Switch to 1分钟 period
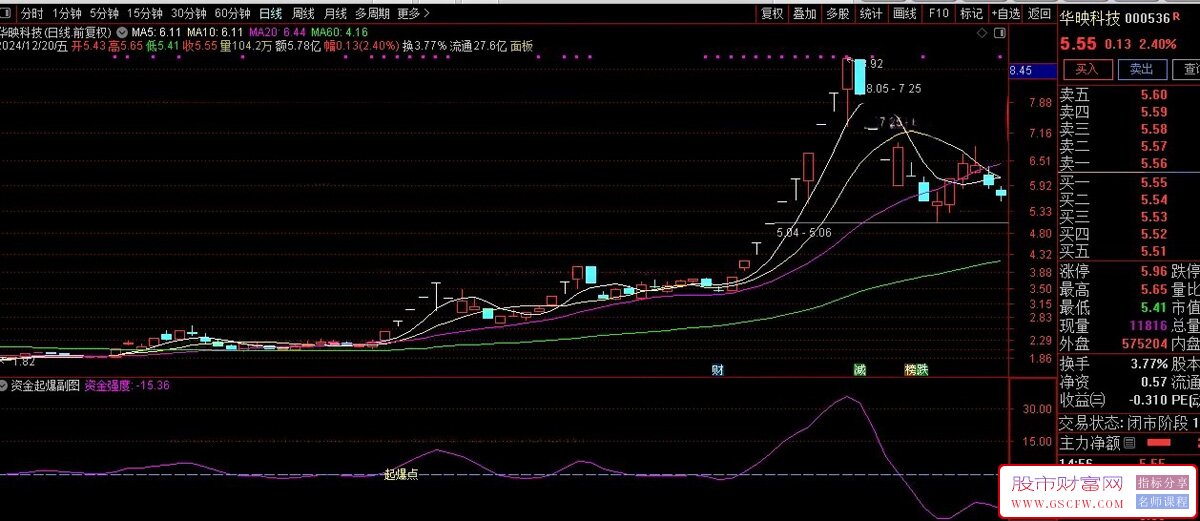 [67, 14]
